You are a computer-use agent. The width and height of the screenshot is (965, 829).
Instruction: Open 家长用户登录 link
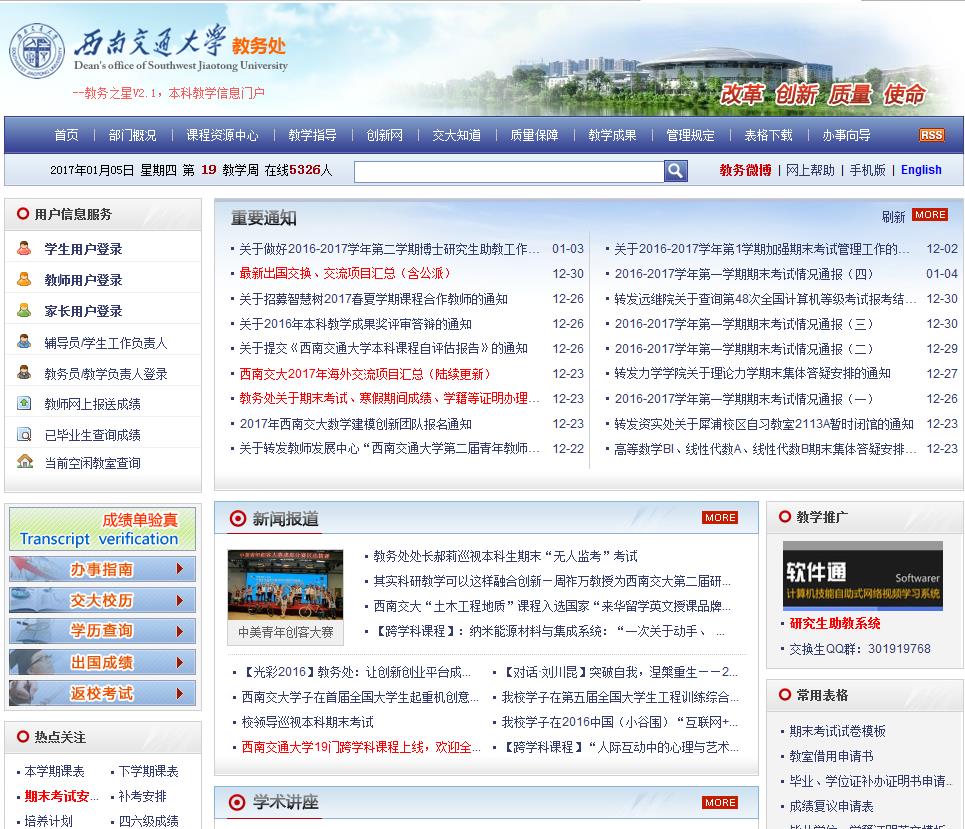[83, 311]
